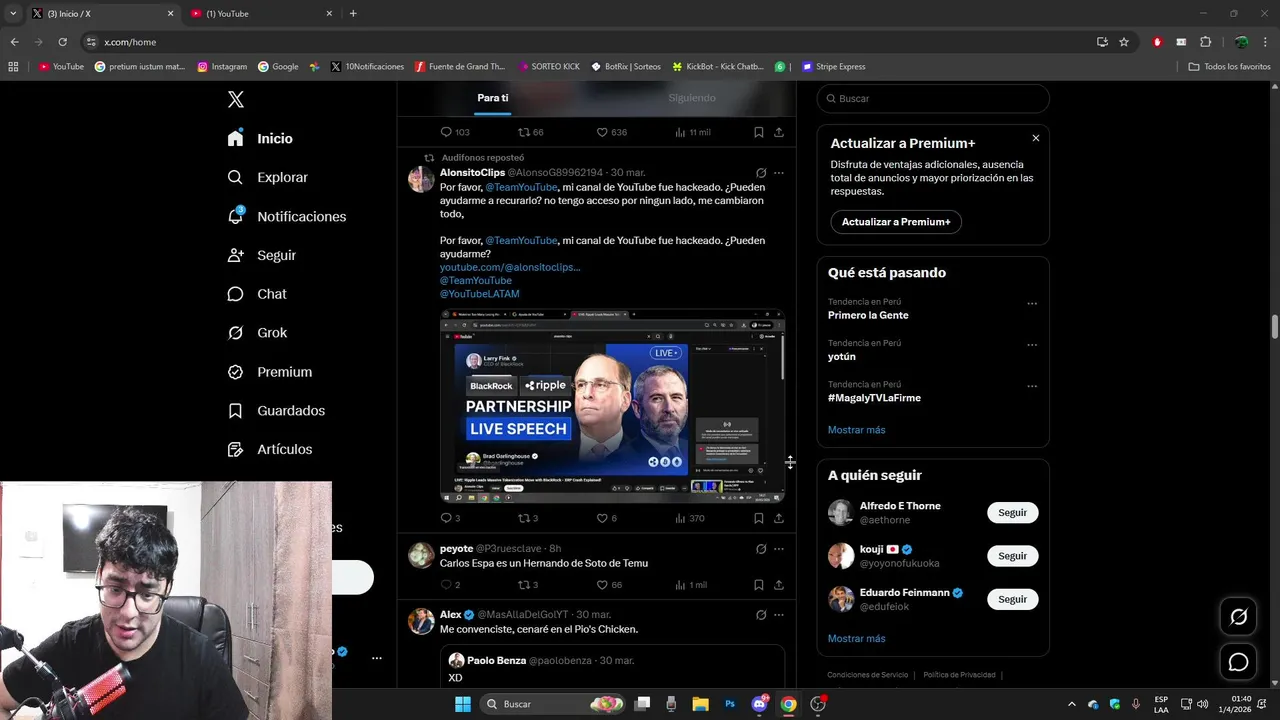Click page vertical scrollbar thumb
The width and height of the screenshot is (1280, 720).
point(1275,327)
